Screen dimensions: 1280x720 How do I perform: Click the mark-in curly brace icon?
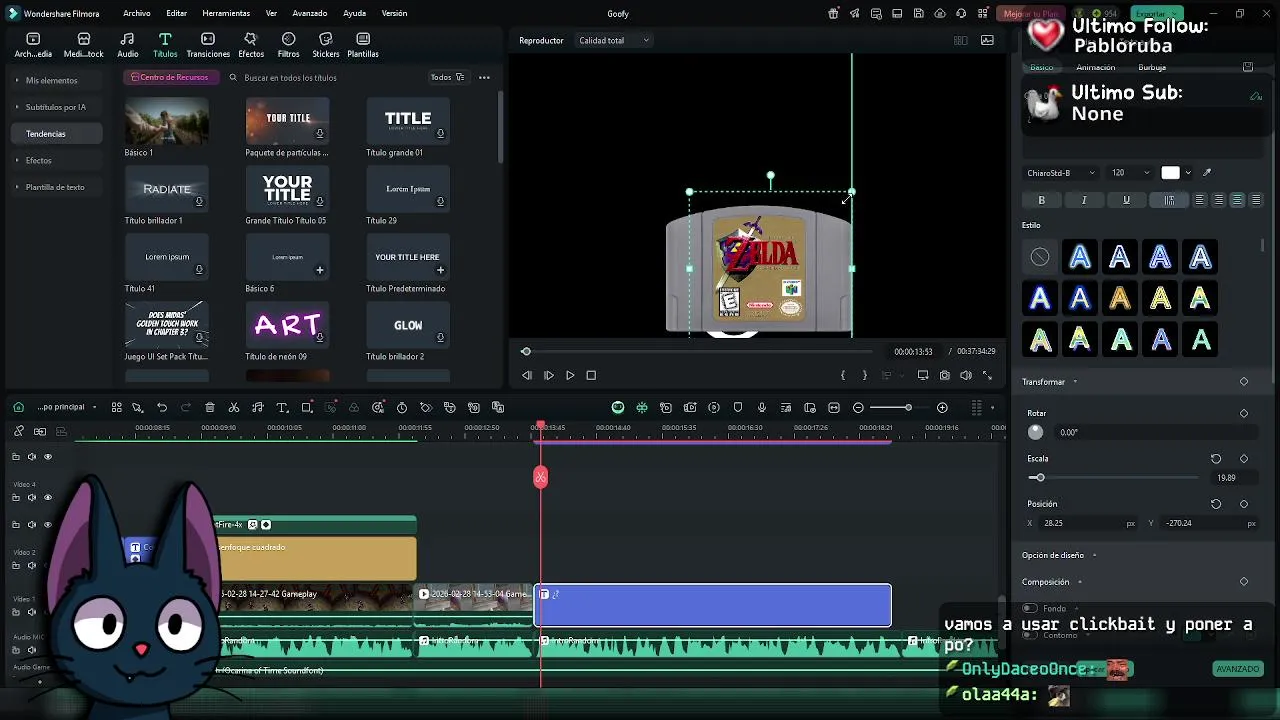coord(843,375)
